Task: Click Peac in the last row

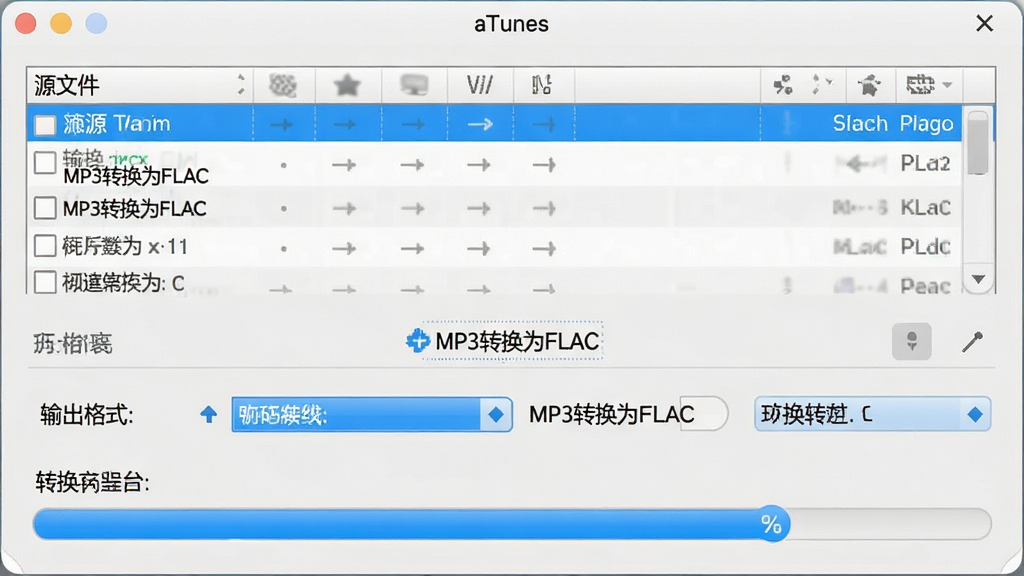Action: [925, 285]
